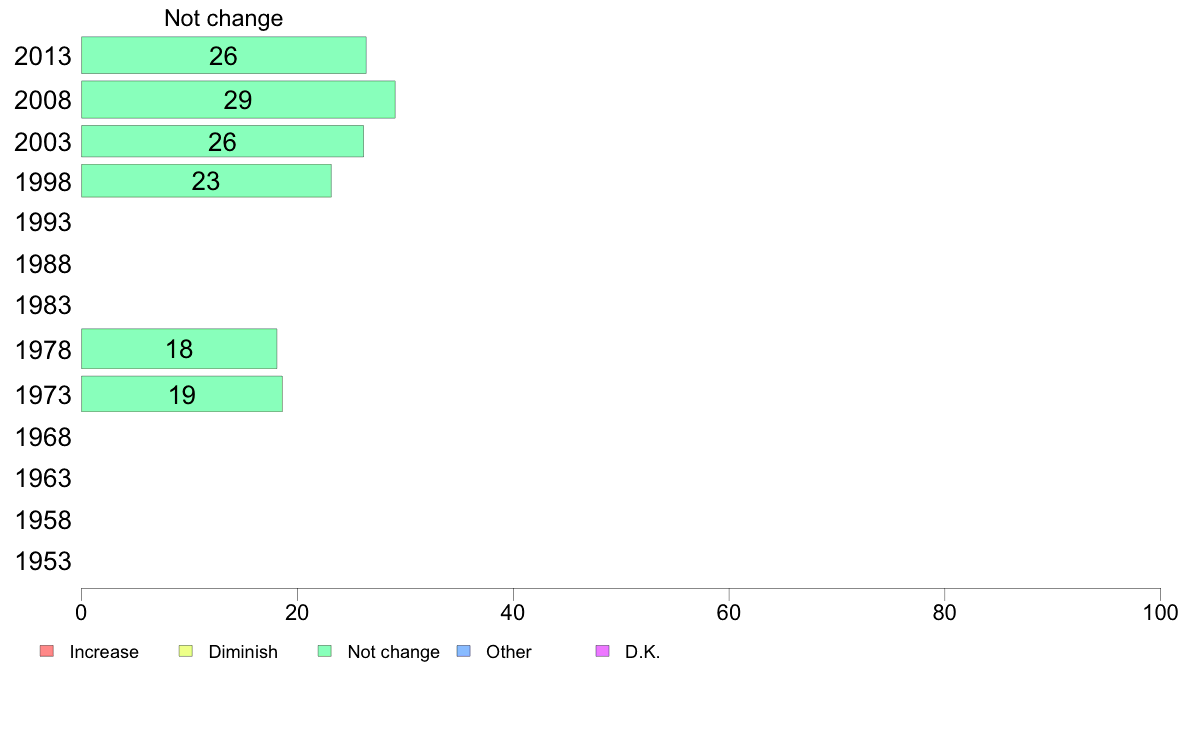1188x736 pixels.
Task: Select the 2003 bar showing 26
Action: (x=222, y=141)
